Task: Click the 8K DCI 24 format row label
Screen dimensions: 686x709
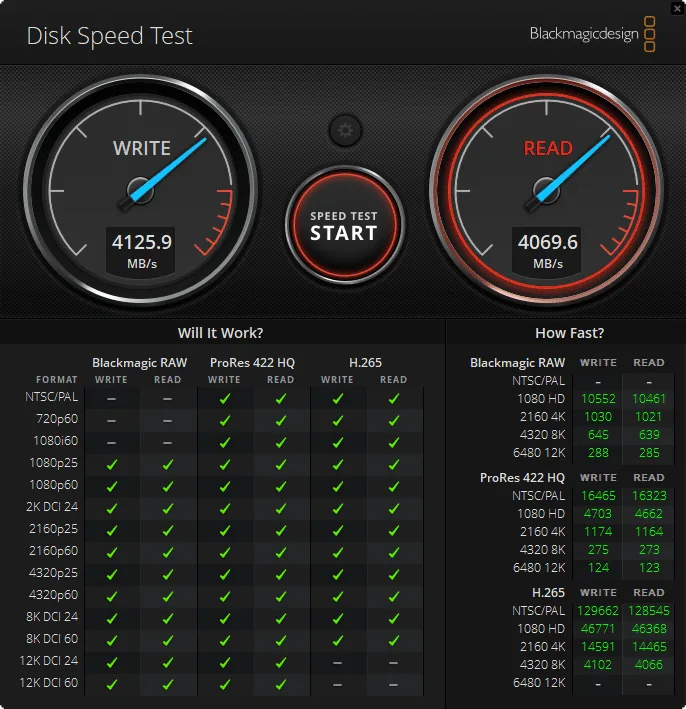Action: (x=52, y=617)
